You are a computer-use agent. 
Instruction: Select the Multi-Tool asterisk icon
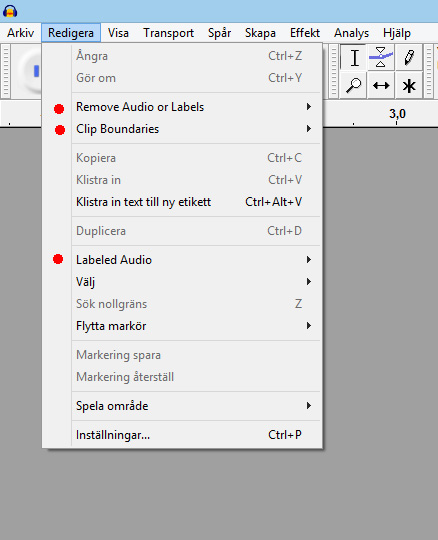click(409, 85)
